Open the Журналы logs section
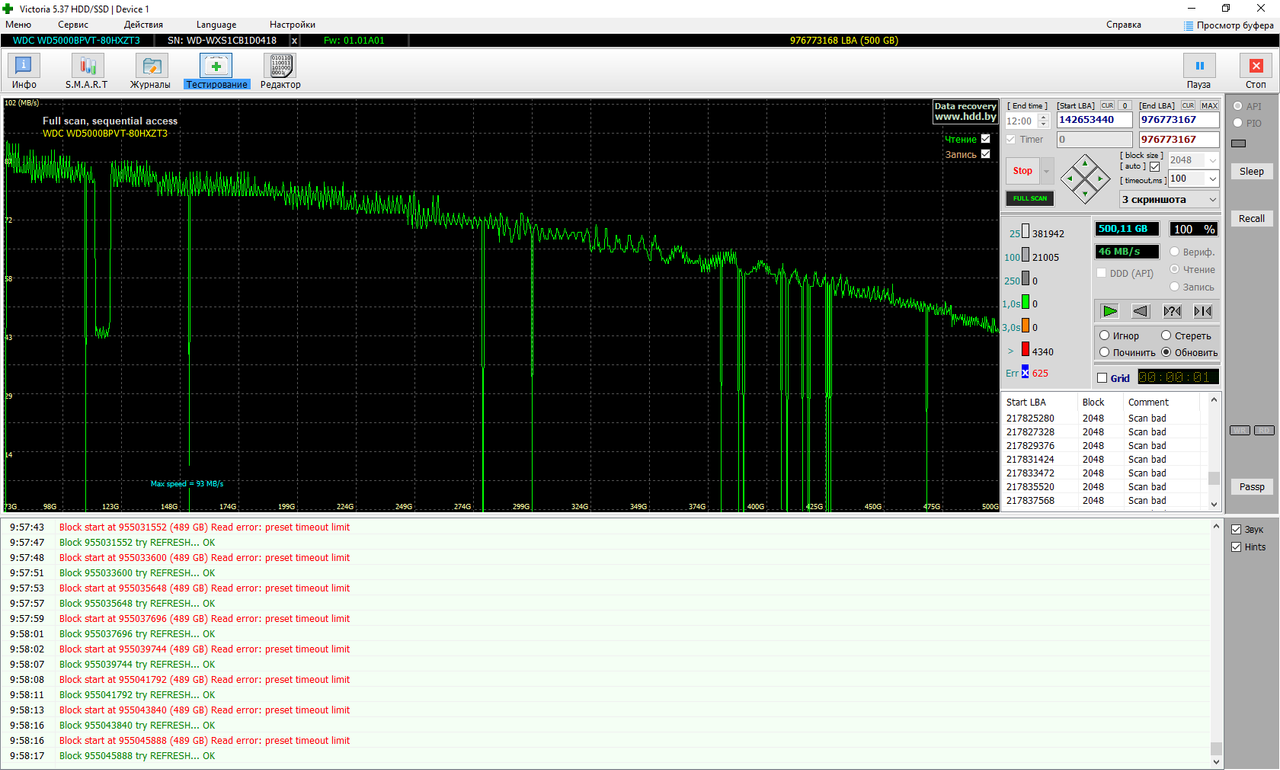The image size is (1280, 770). [x=152, y=71]
